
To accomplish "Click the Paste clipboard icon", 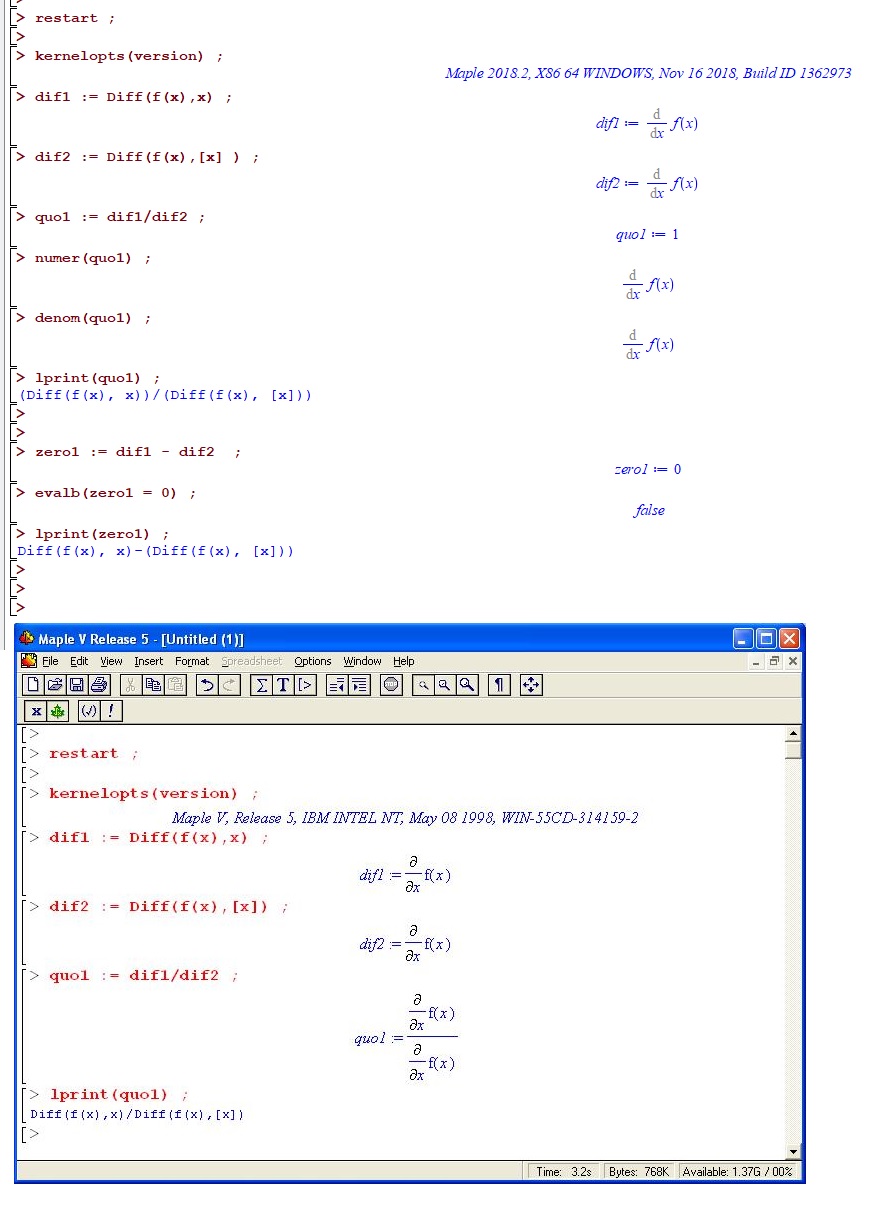I will click(x=175, y=685).
